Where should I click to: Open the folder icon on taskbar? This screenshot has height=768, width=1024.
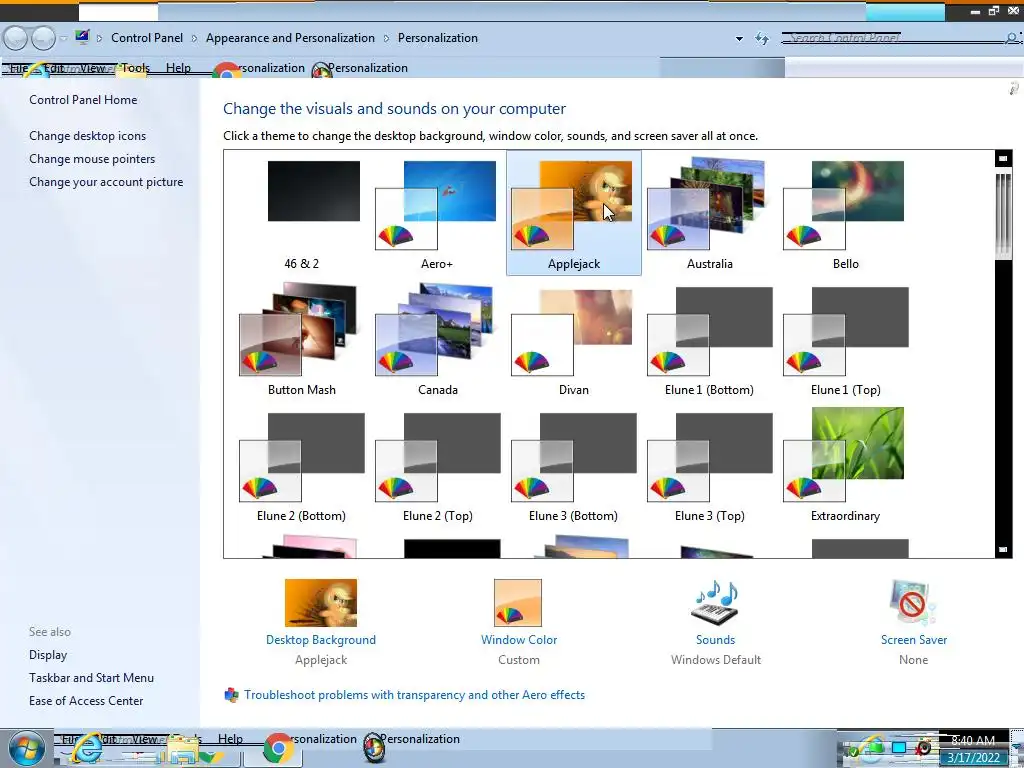[184, 750]
